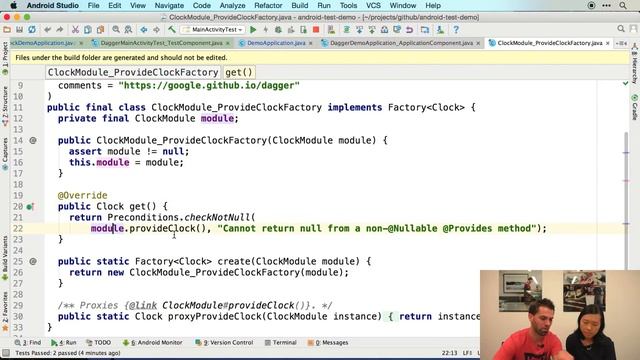
Task: Open the Analyze menu
Action: point(232,6)
